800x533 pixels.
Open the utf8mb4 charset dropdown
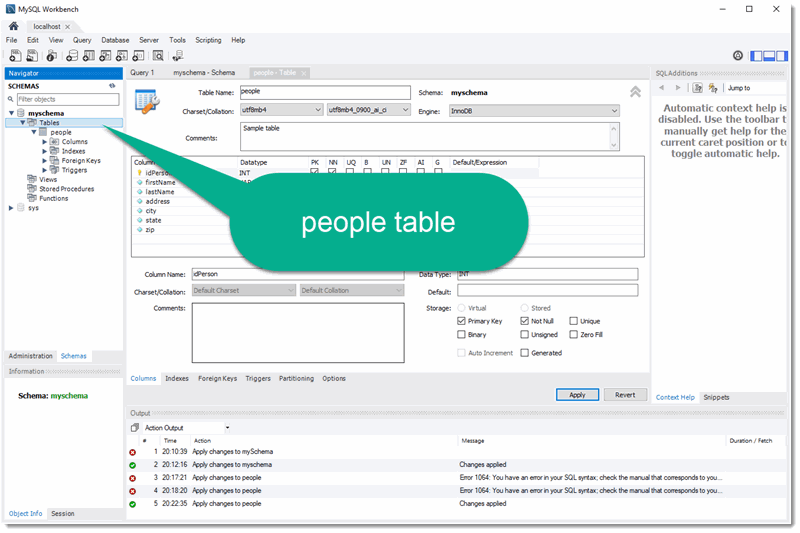282,110
